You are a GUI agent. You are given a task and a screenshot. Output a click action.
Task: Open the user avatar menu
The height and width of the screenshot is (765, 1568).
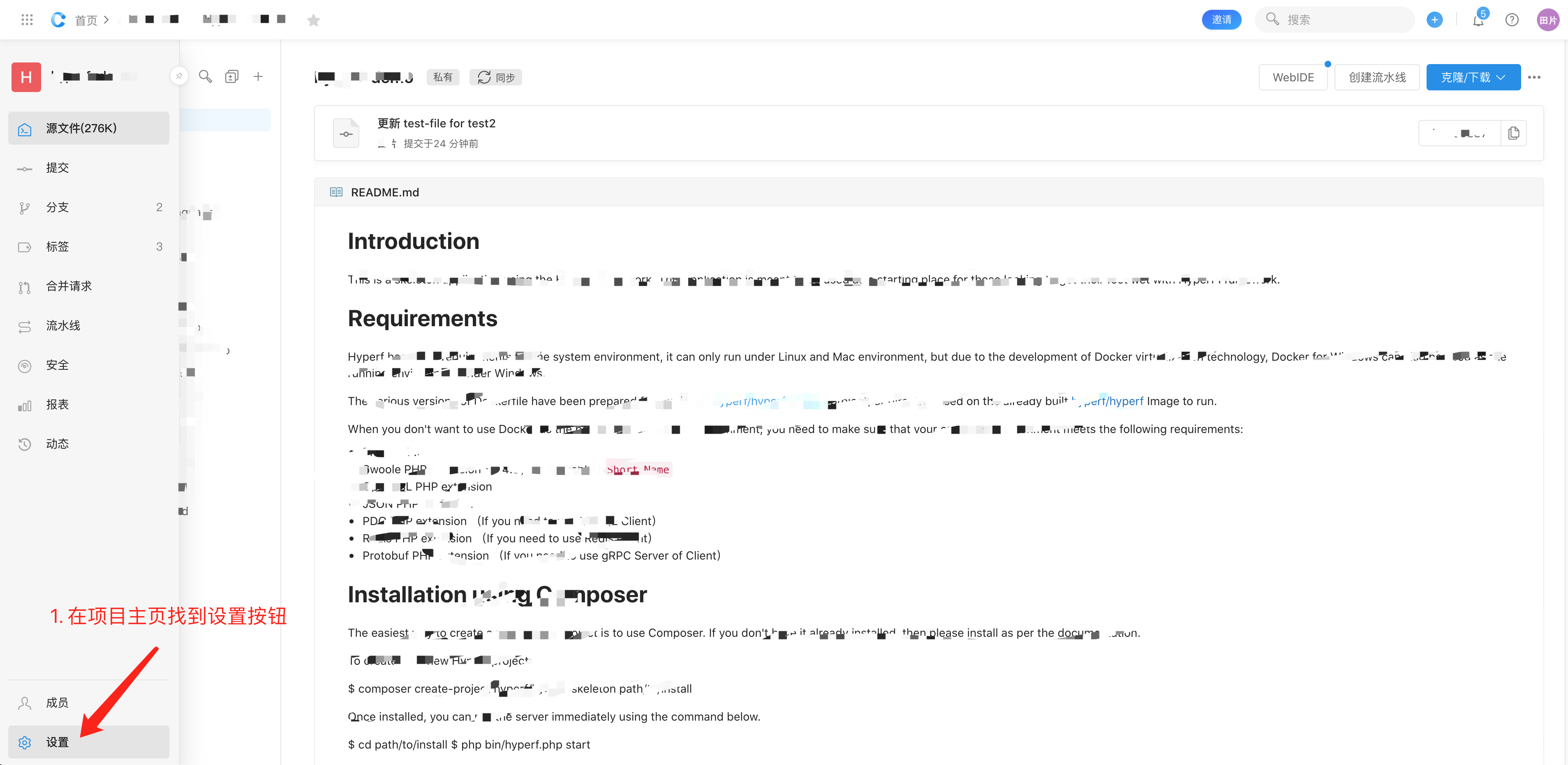[1547, 20]
